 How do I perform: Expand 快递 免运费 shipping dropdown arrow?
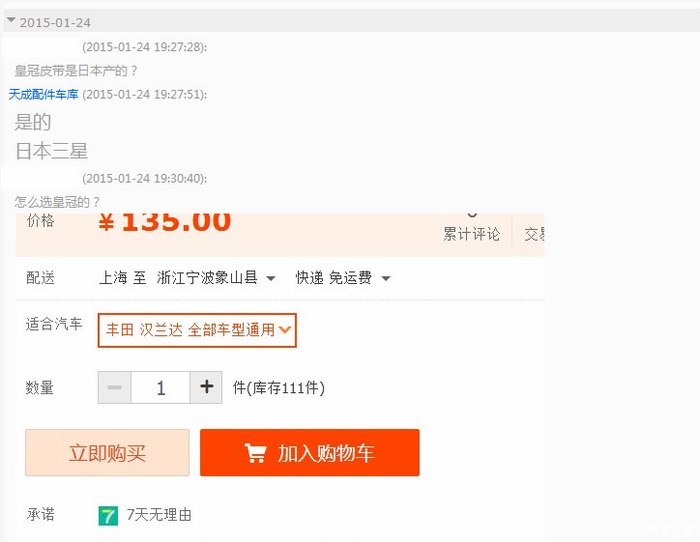pyautogui.click(x=386, y=279)
